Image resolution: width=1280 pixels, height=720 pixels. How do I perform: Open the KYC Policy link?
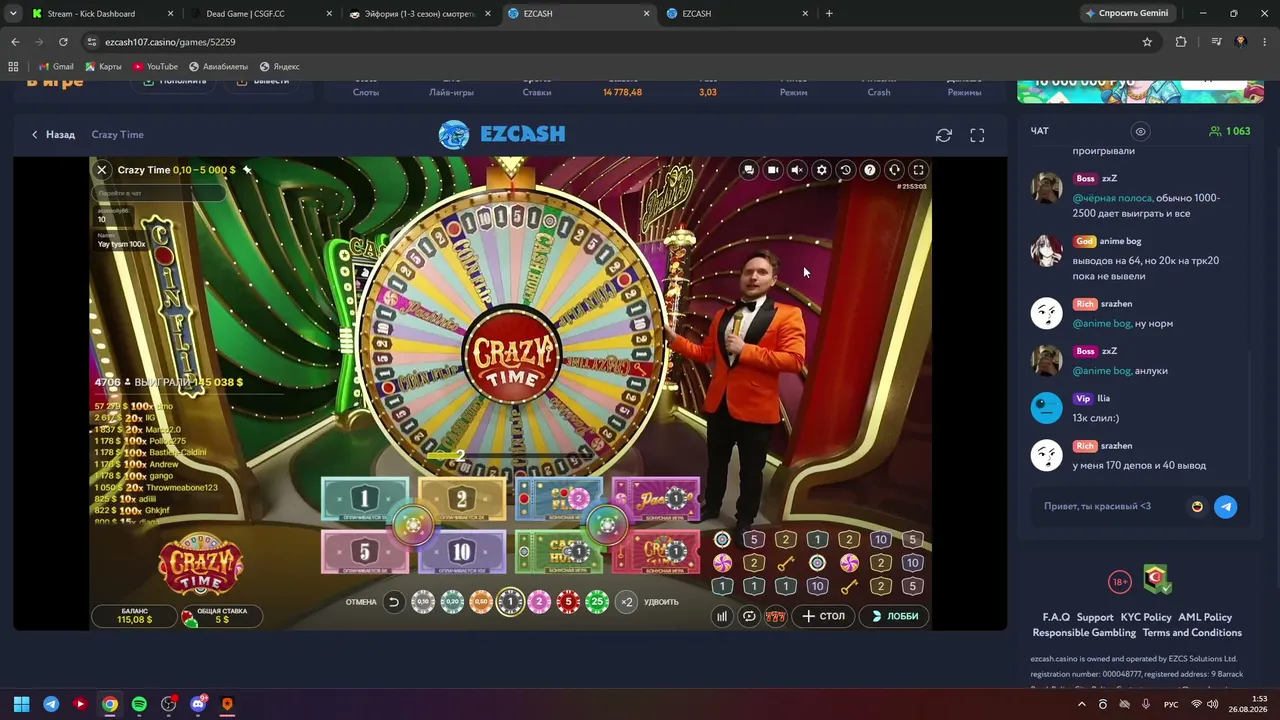coord(1146,617)
